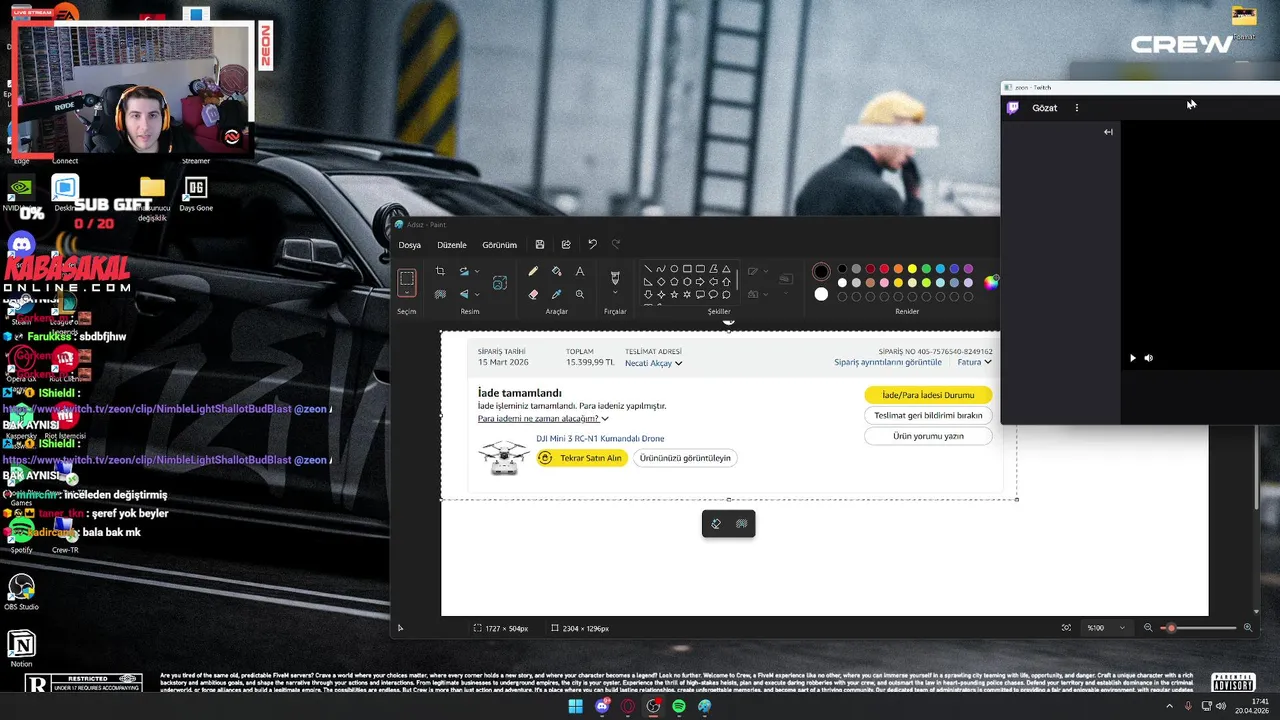Collapse Twitch sidebar with arrow icon
The image size is (1280, 720).
click(1108, 132)
